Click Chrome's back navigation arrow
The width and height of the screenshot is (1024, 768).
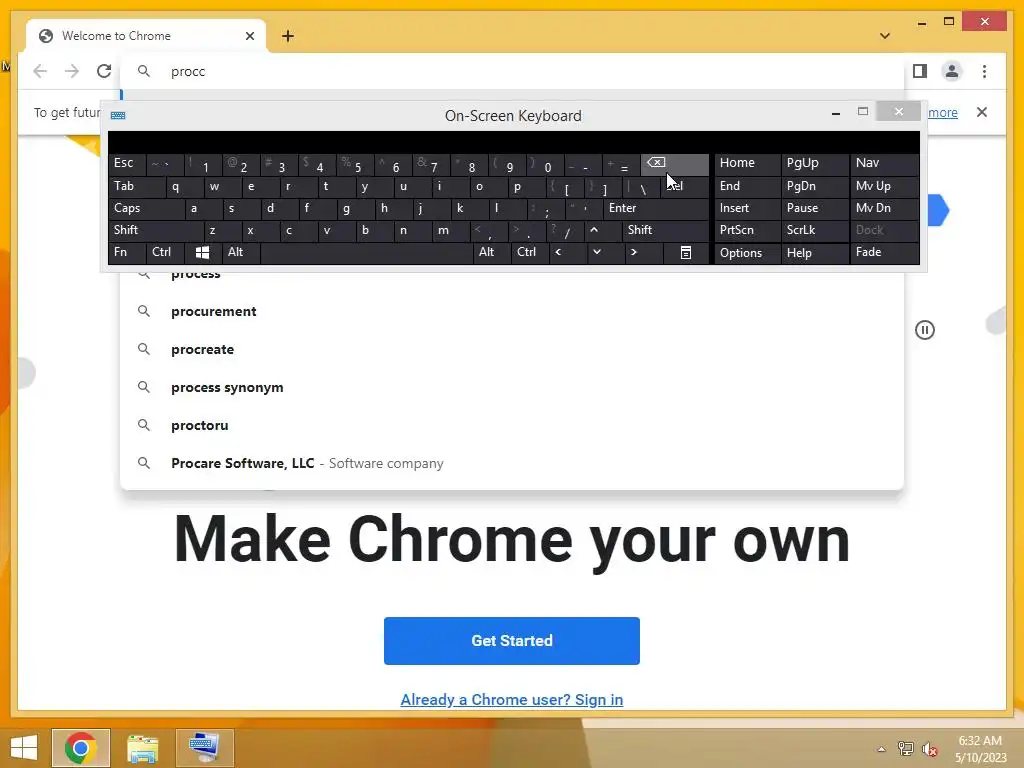(x=40, y=71)
